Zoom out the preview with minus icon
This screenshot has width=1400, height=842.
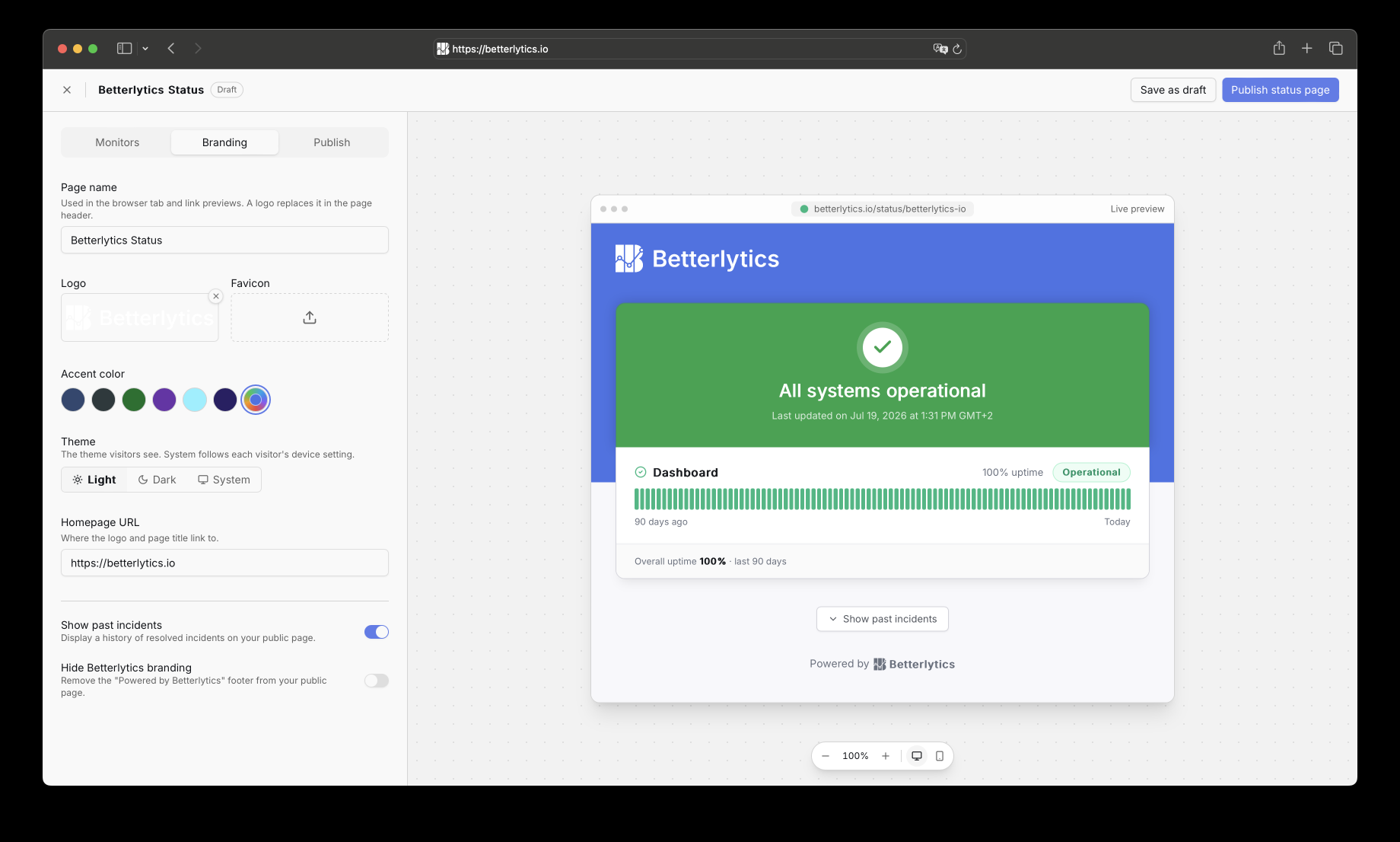826,756
